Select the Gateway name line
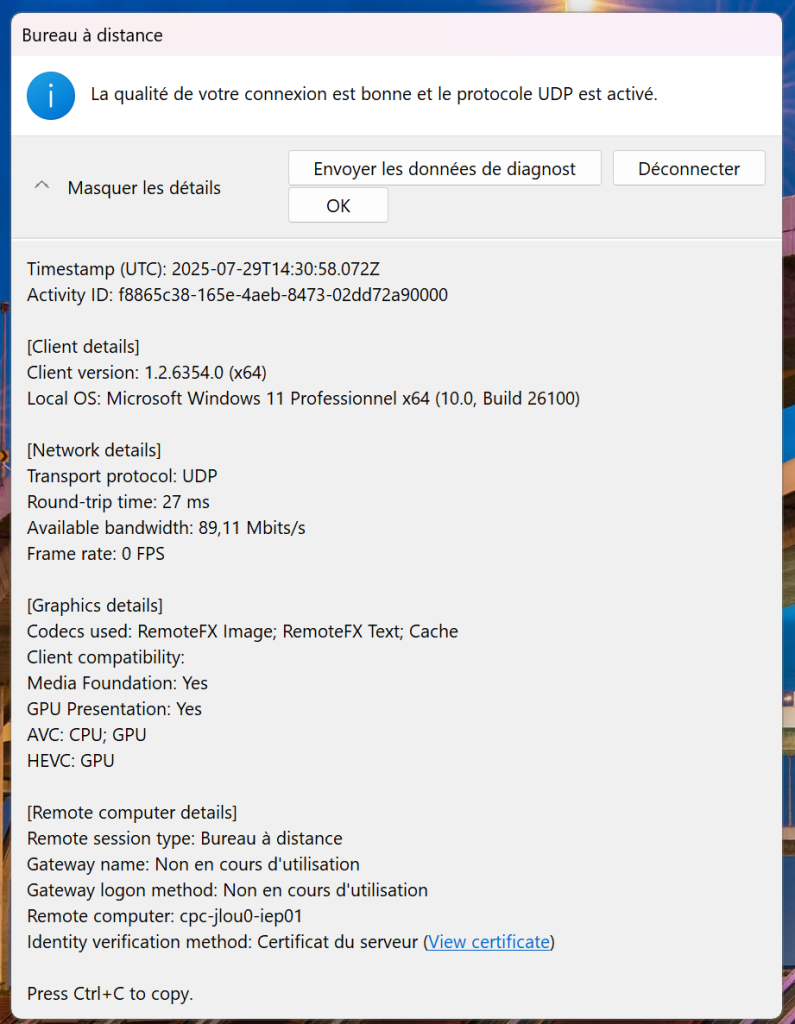This screenshot has height=1024, width=795. click(x=193, y=865)
